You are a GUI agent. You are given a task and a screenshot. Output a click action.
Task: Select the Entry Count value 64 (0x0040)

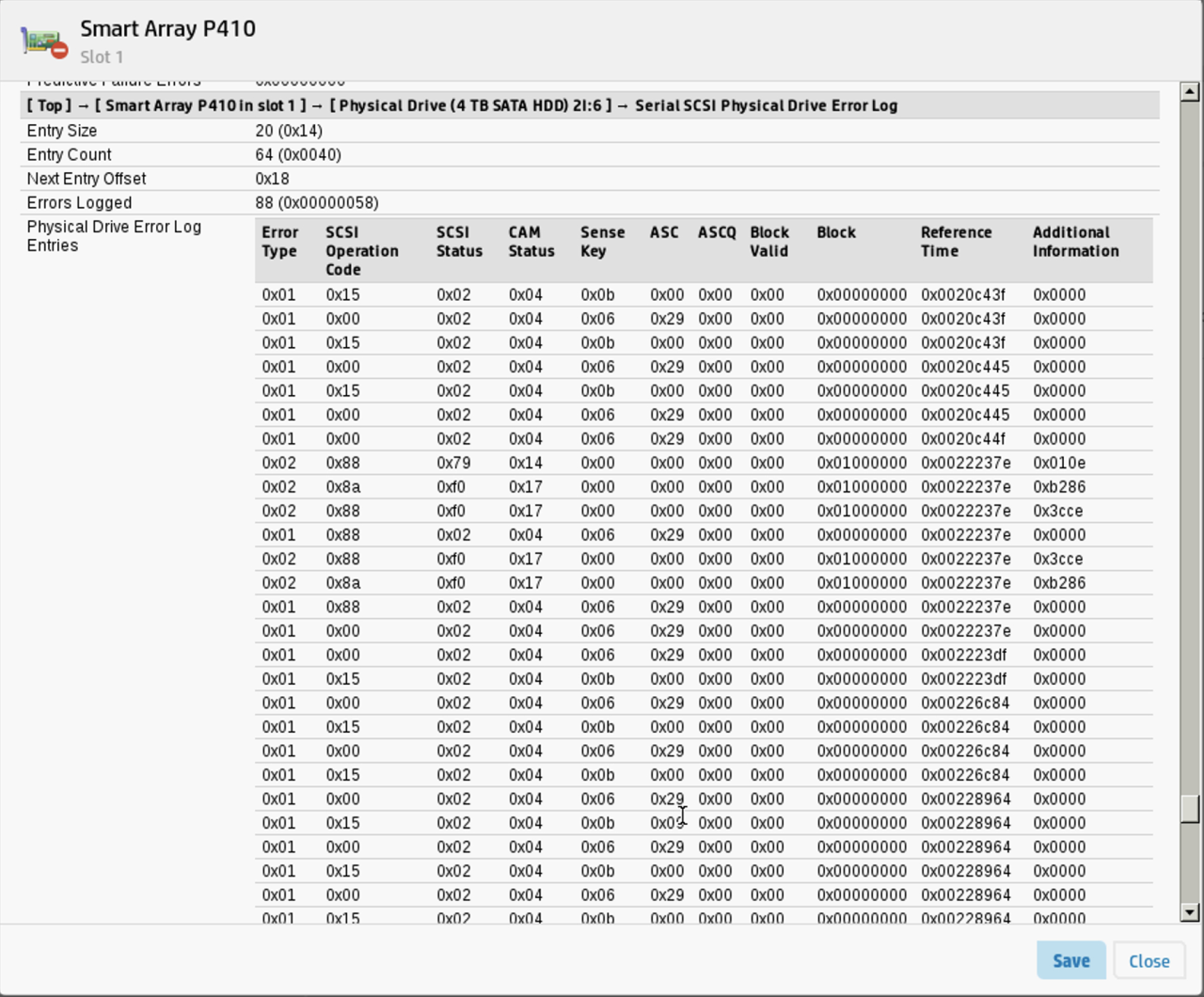click(x=297, y=155)
